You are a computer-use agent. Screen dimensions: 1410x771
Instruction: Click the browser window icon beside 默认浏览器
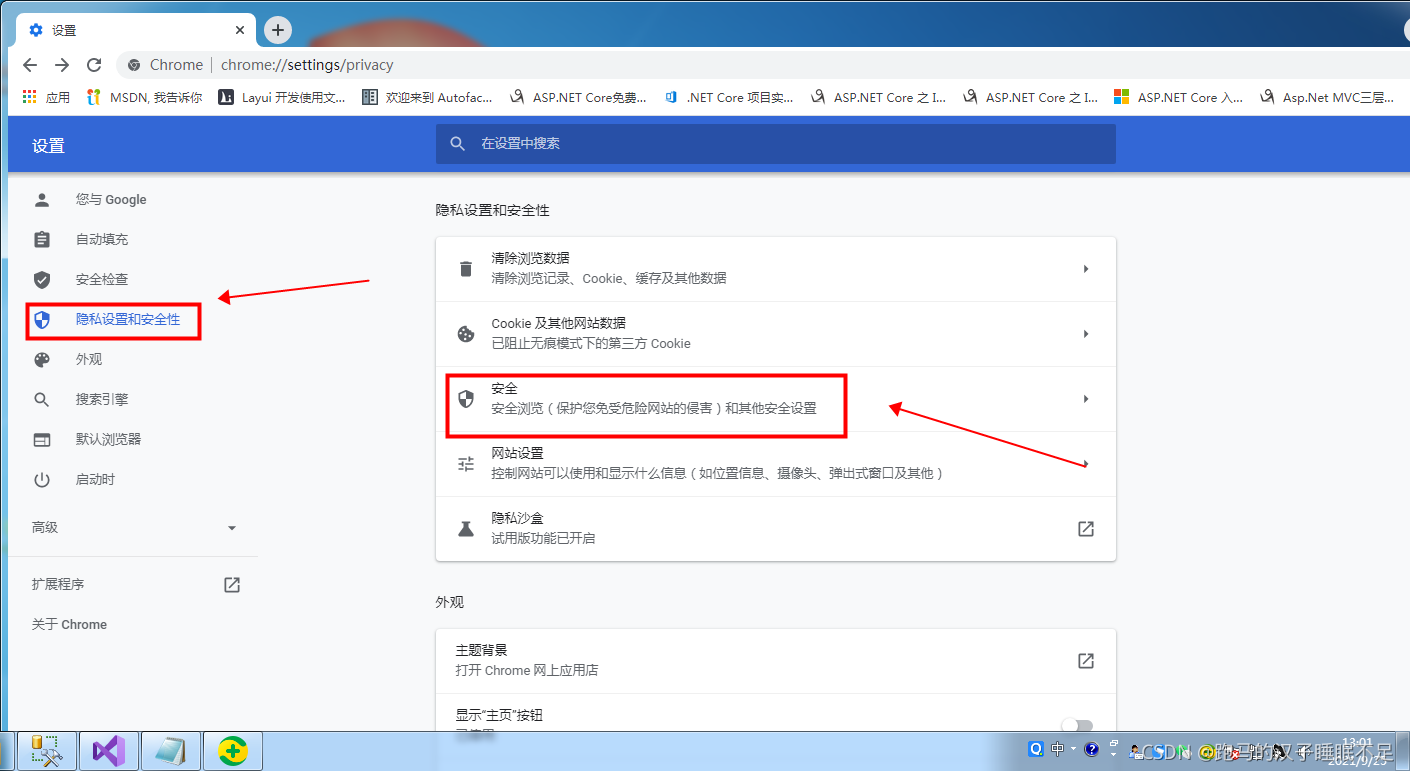click(42, 440)
